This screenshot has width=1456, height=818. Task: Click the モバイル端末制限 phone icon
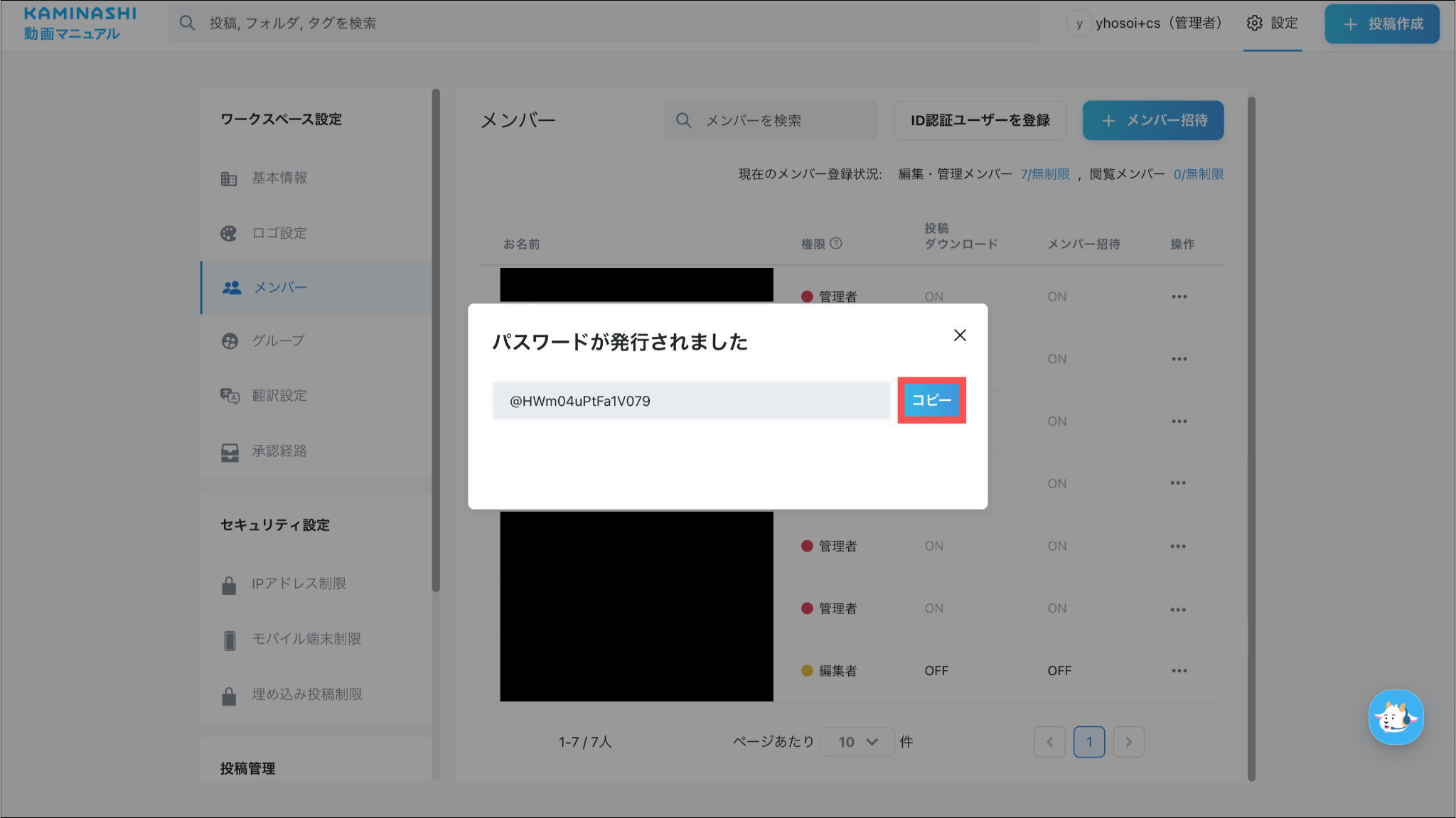[230, 640]
